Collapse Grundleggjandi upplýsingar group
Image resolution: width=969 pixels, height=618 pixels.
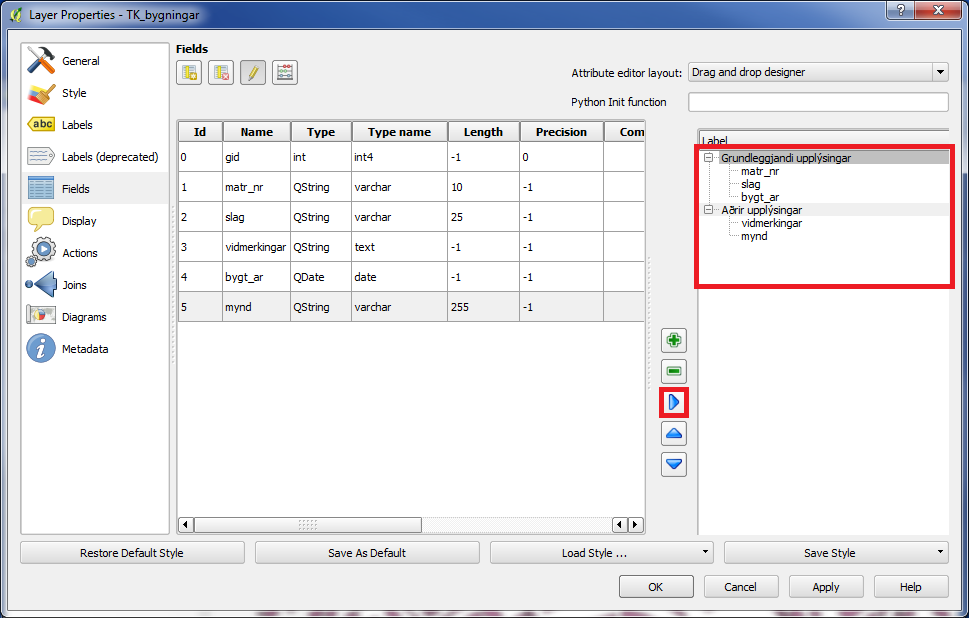point(708,158)
